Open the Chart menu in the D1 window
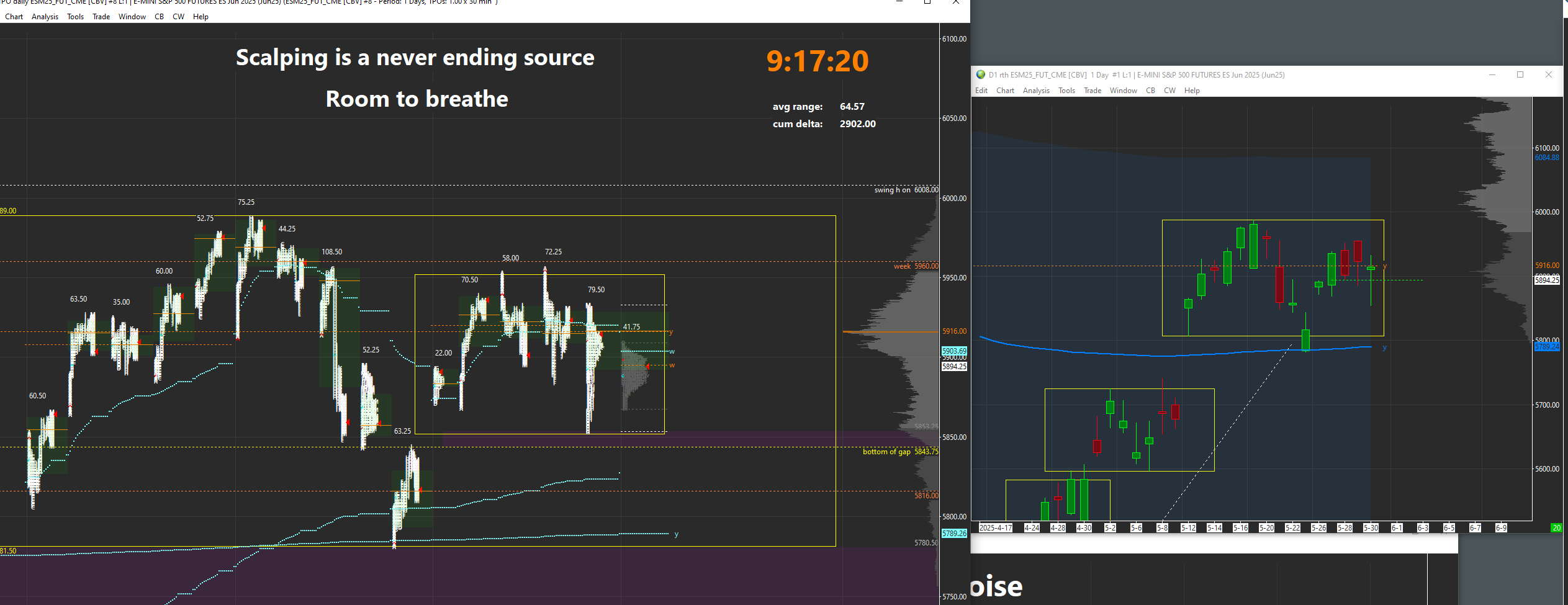The width and height of the screenshot is (1568, 605). (1005, 91)
